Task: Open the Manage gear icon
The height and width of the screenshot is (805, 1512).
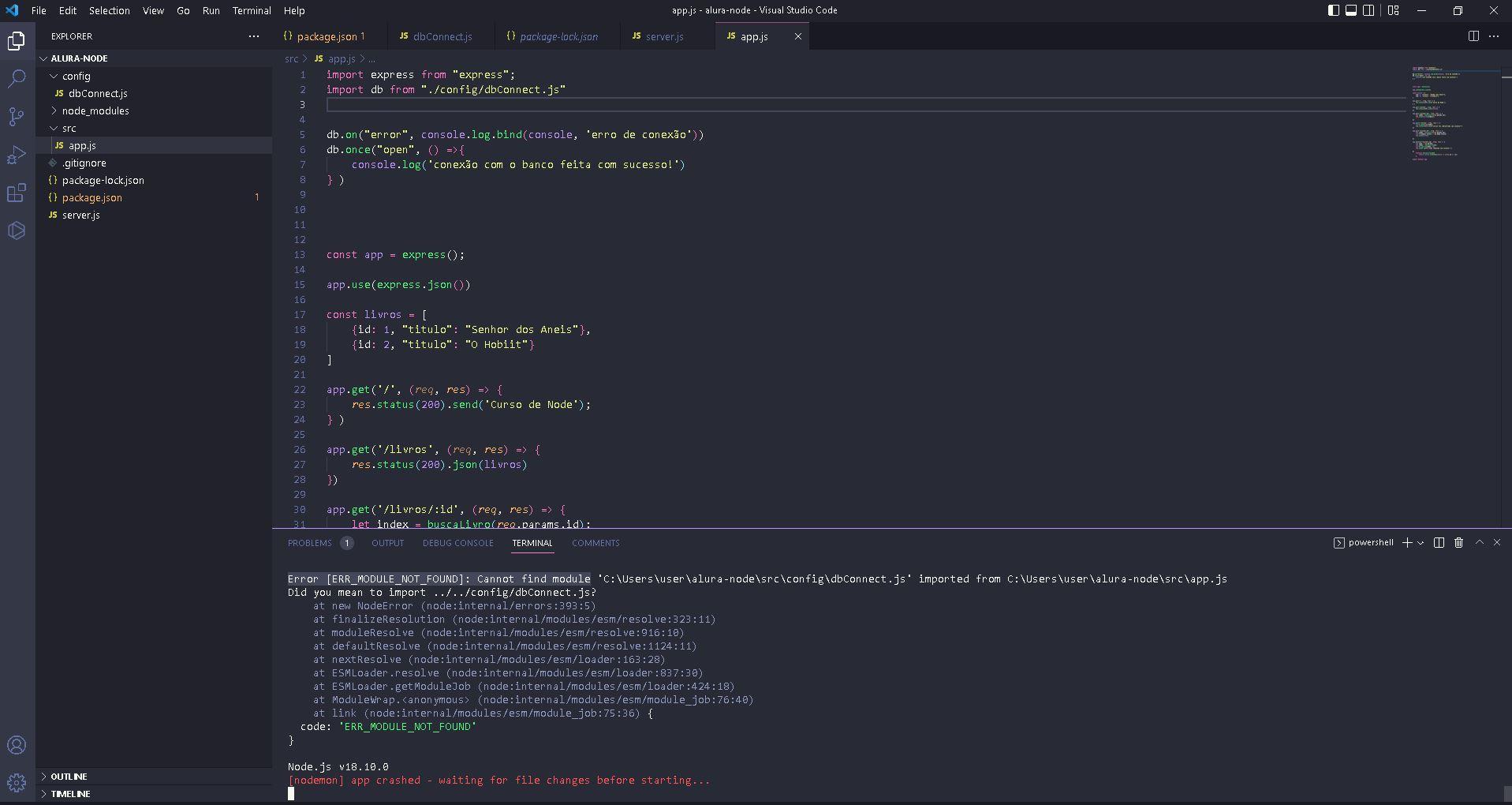Action: point(17,783)
